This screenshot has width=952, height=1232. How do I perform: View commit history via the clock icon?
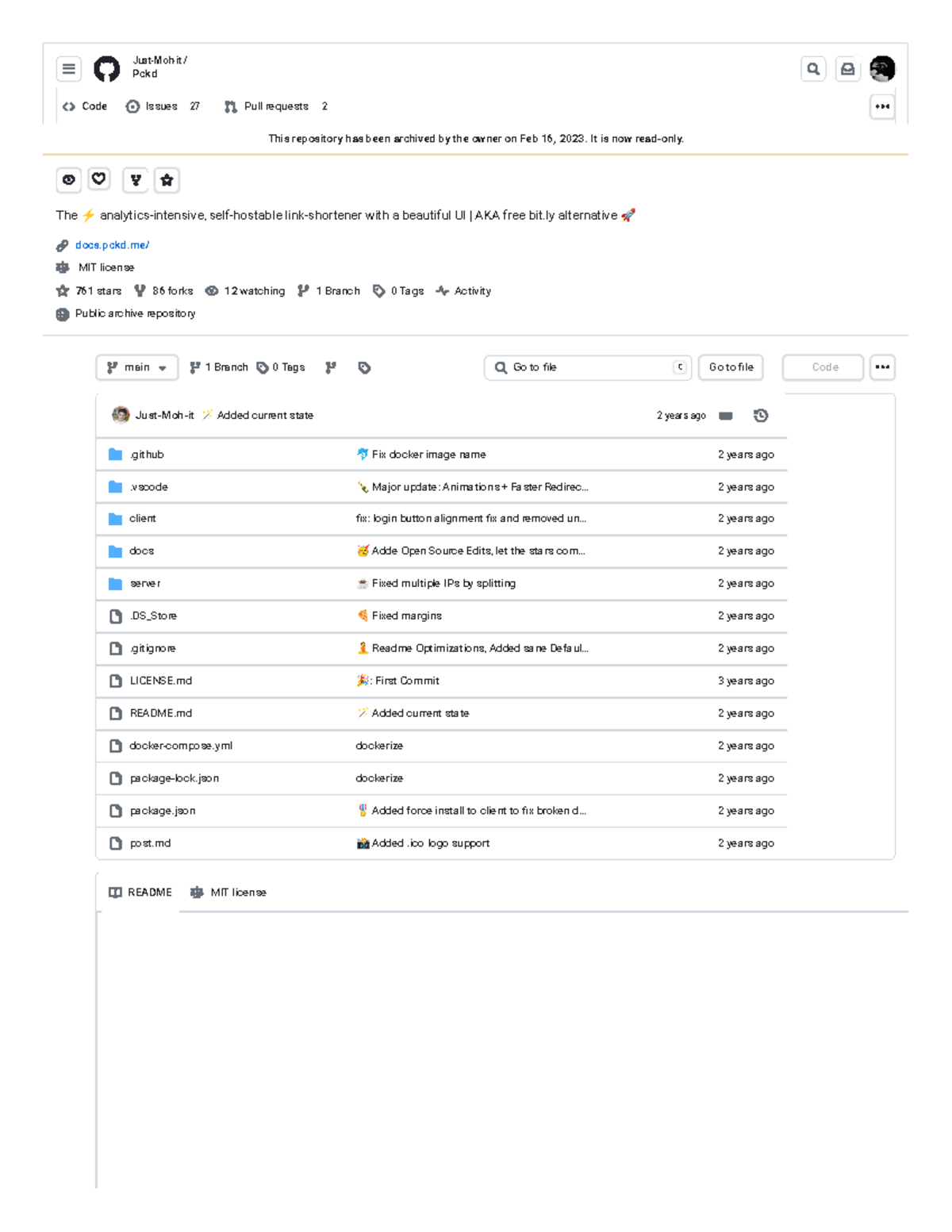point(761,415)
